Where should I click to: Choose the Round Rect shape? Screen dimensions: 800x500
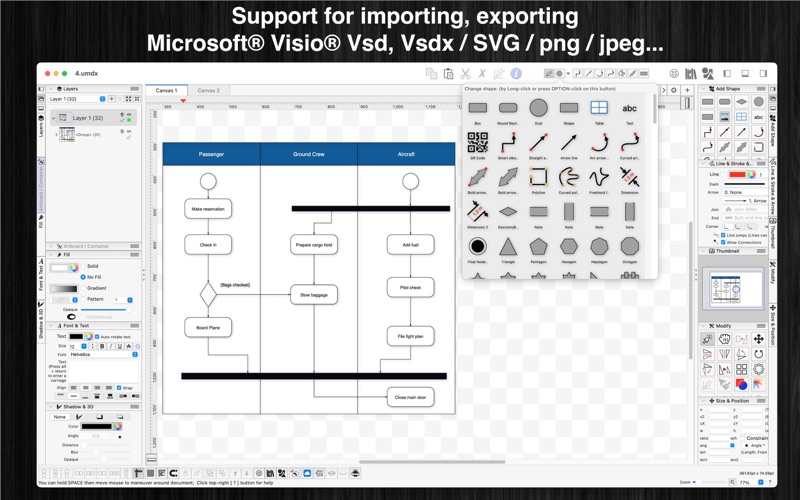coord(508,108)
